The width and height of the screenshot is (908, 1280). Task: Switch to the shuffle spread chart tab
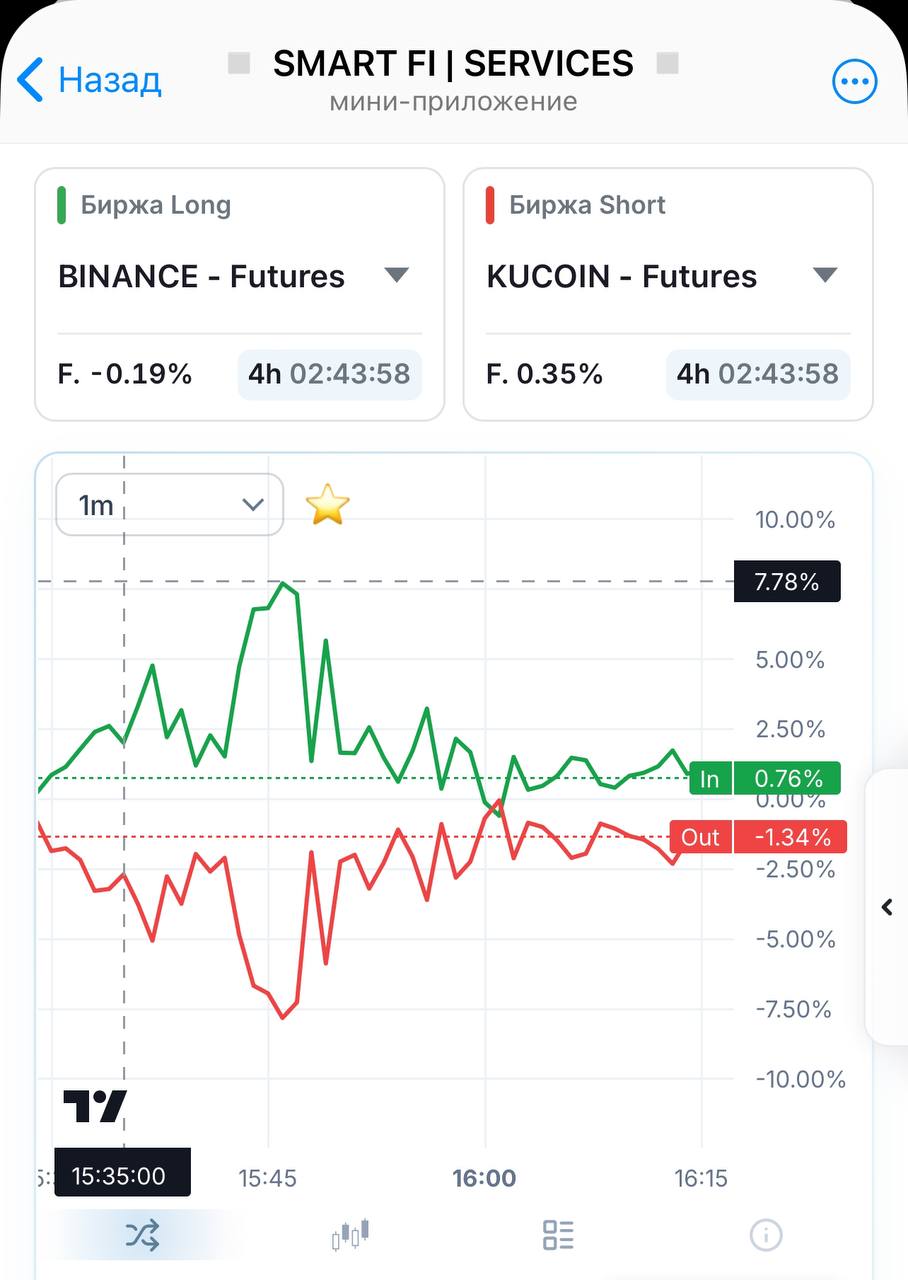(x=142, y=1236)
